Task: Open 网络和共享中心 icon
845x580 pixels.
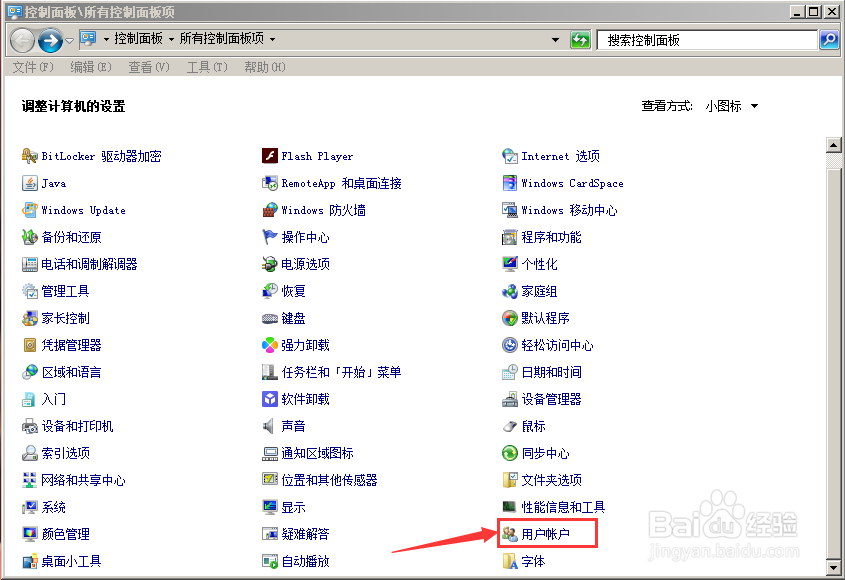Action: click(x=29, y=480)
